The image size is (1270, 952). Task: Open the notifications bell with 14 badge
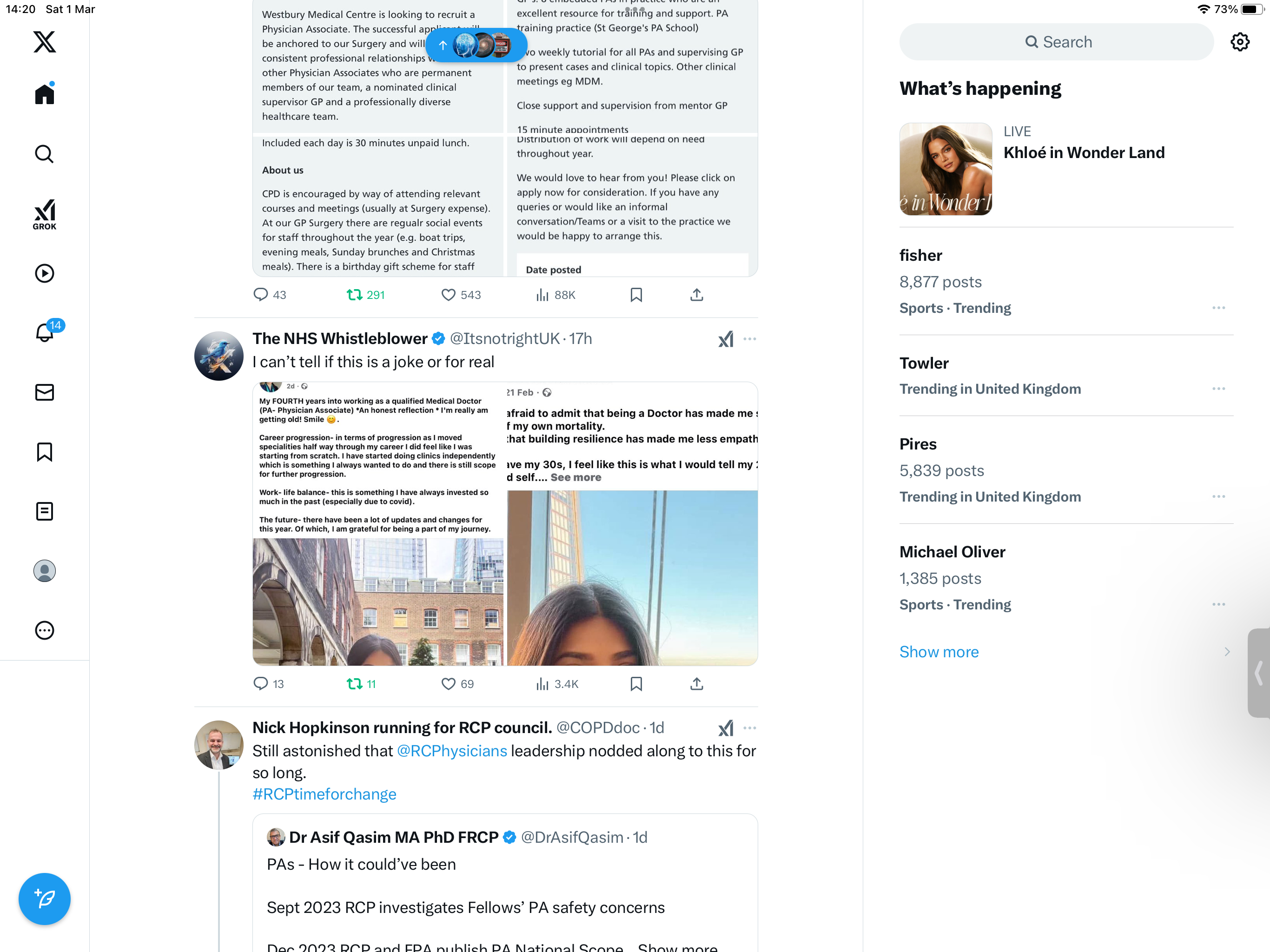tap(45, 332)
